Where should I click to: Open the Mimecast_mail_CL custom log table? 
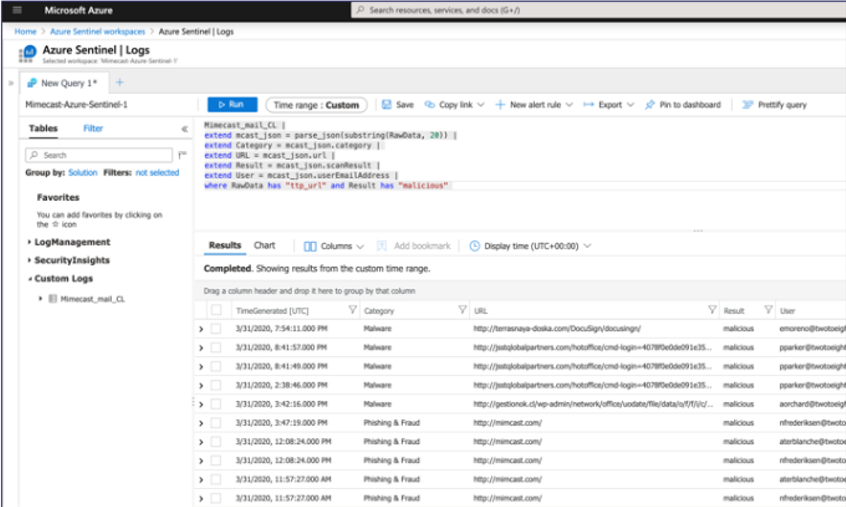click(92, 299)
